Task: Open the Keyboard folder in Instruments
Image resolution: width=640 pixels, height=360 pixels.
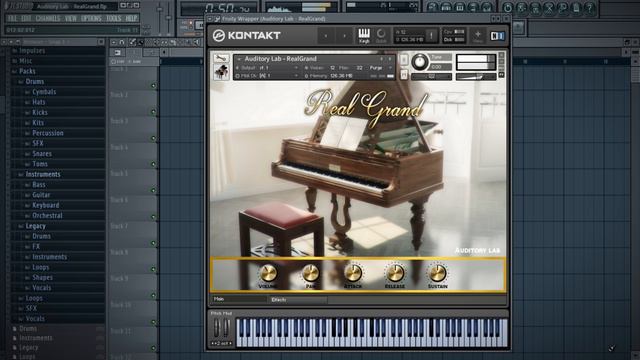Action: (45, 205)
